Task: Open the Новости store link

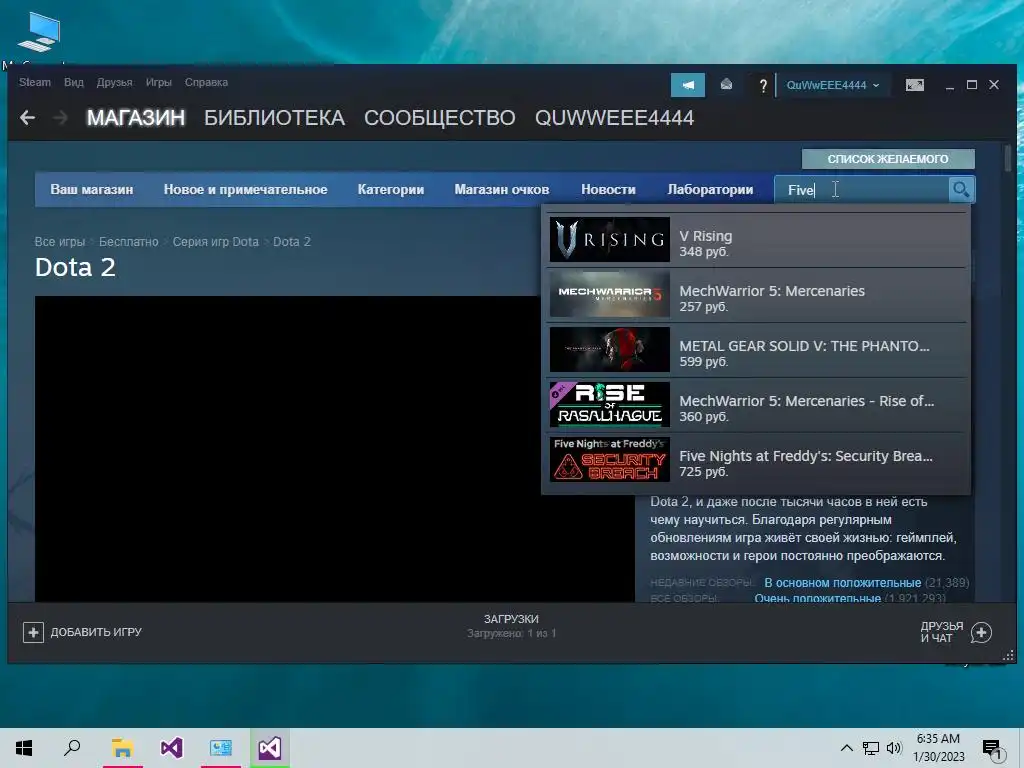Action: pyautogui.click(x=608, y=189)
